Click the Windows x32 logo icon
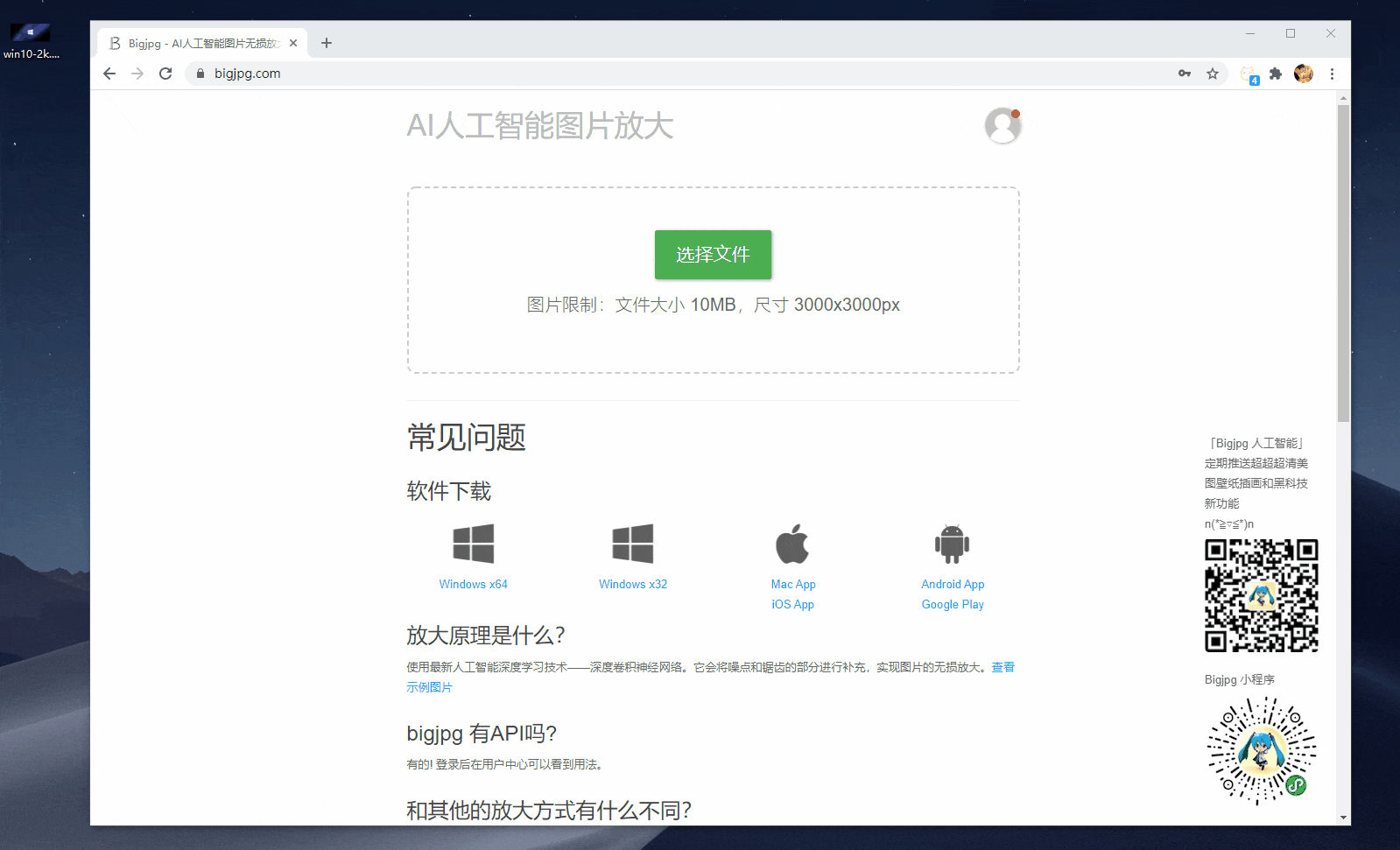The width and height of the screenshot is (1400, 850). pos(633,544)
